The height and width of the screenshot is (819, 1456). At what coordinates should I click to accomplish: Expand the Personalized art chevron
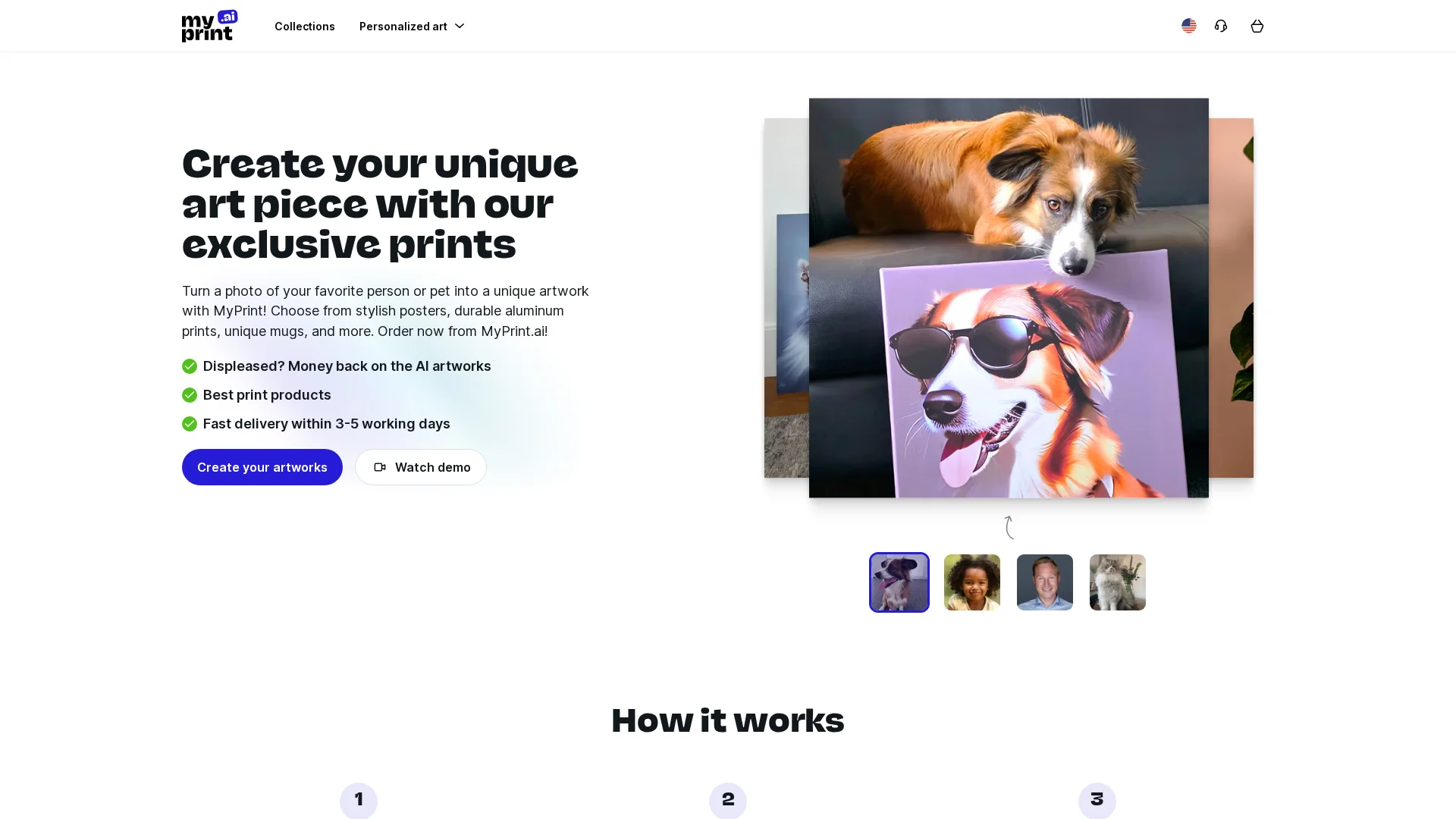point(459,26)
